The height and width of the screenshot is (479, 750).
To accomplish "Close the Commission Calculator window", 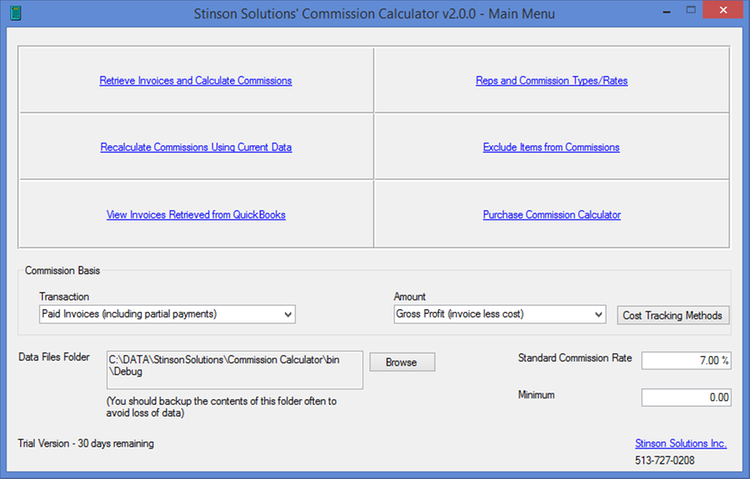I will pyautogui.click(x=723, y=10).
